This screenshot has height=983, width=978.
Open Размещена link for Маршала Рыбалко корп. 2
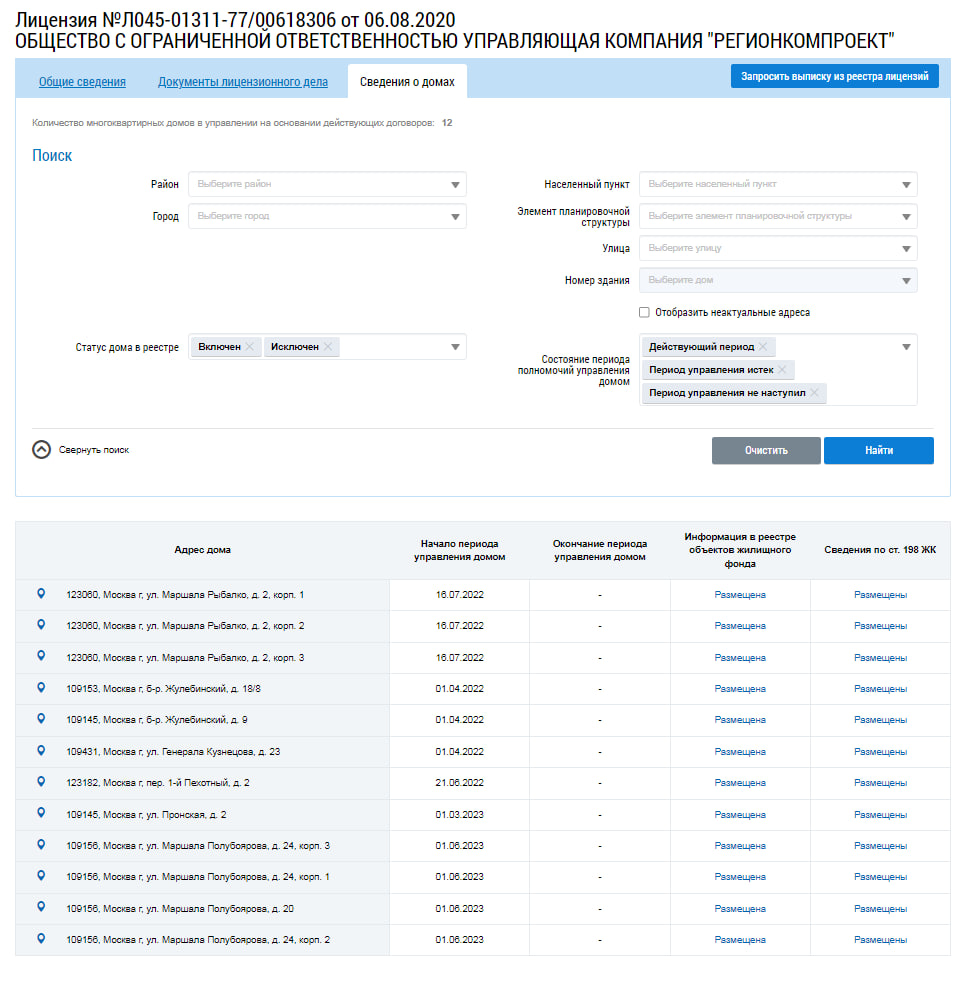[x=740, y=626]
